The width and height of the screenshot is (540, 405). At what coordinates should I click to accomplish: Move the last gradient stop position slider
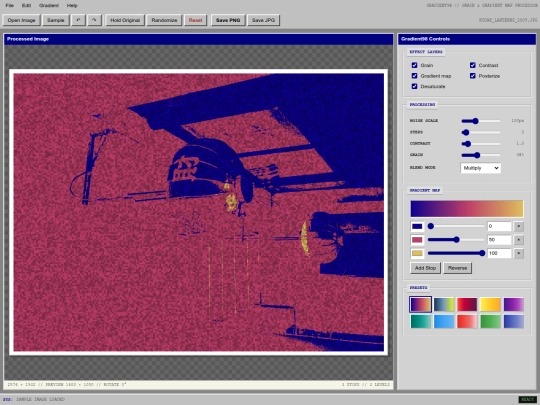pos(456,253)
